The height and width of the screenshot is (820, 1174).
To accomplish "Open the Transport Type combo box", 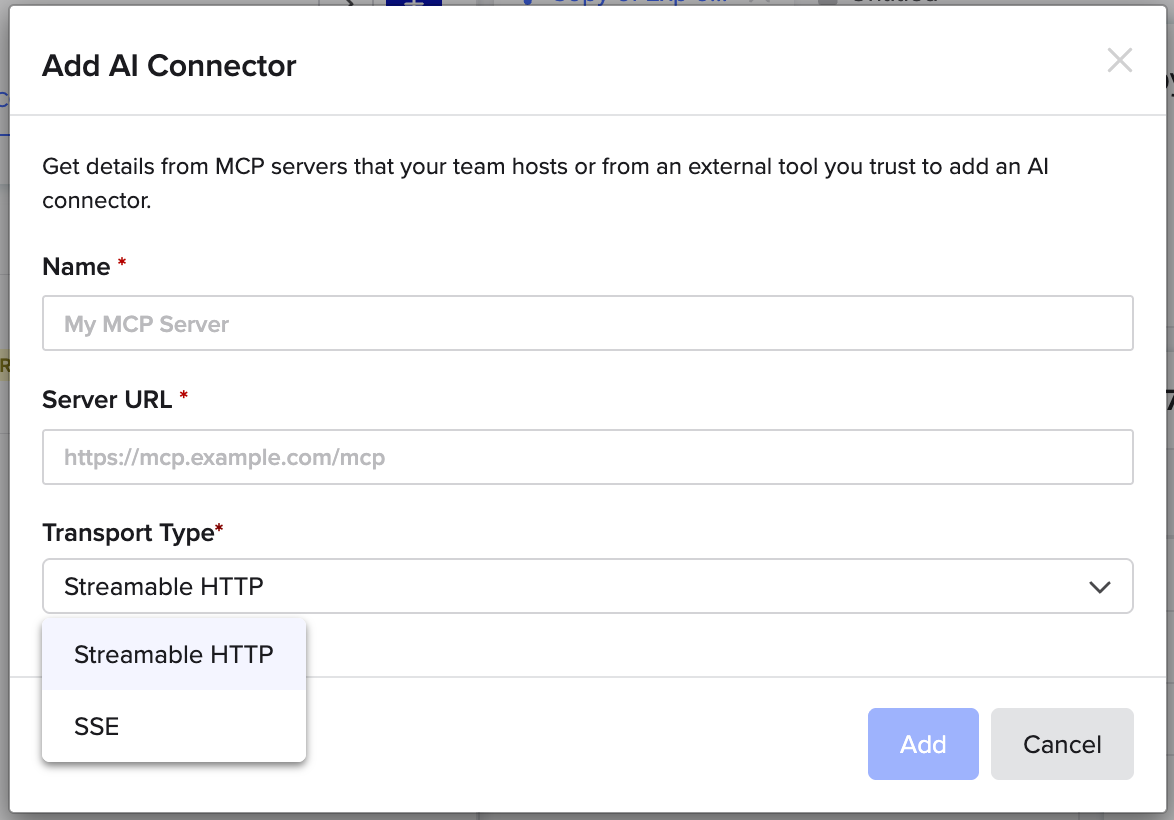I will (x=587, y=586).
